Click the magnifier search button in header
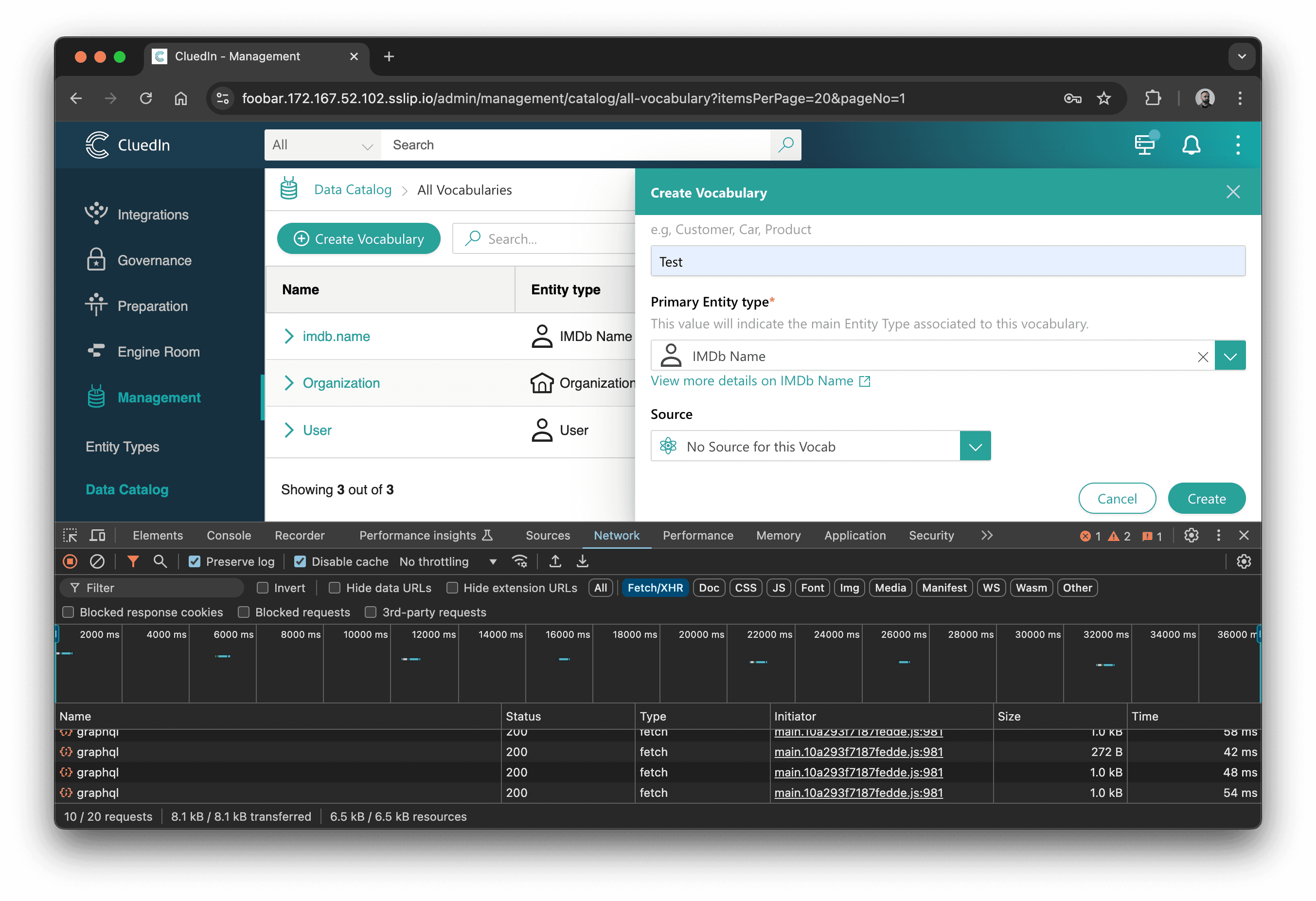The width and height of the screenshot is (1316, 901). (x=785, y=145)
